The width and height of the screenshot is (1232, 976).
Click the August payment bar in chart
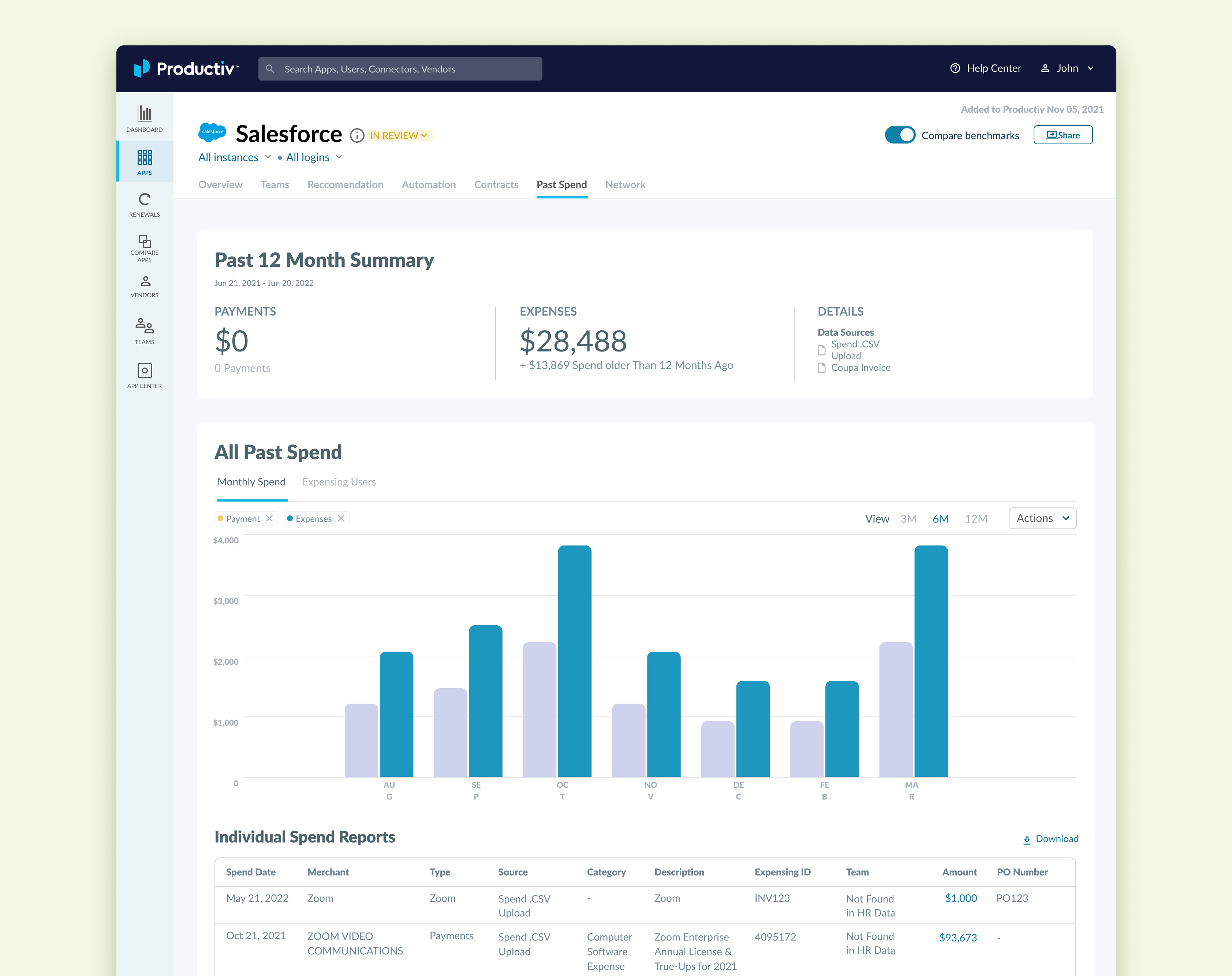(x=362, y=740)
